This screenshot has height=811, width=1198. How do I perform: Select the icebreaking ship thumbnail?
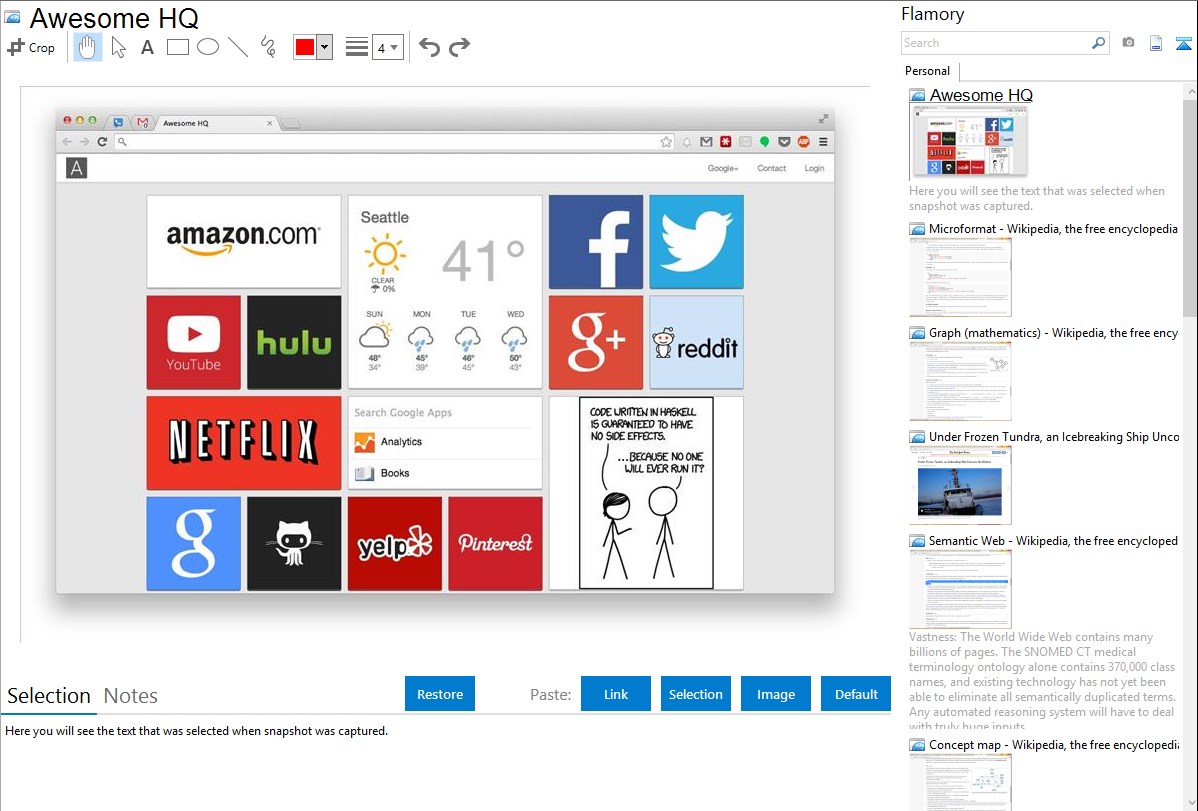960,485
